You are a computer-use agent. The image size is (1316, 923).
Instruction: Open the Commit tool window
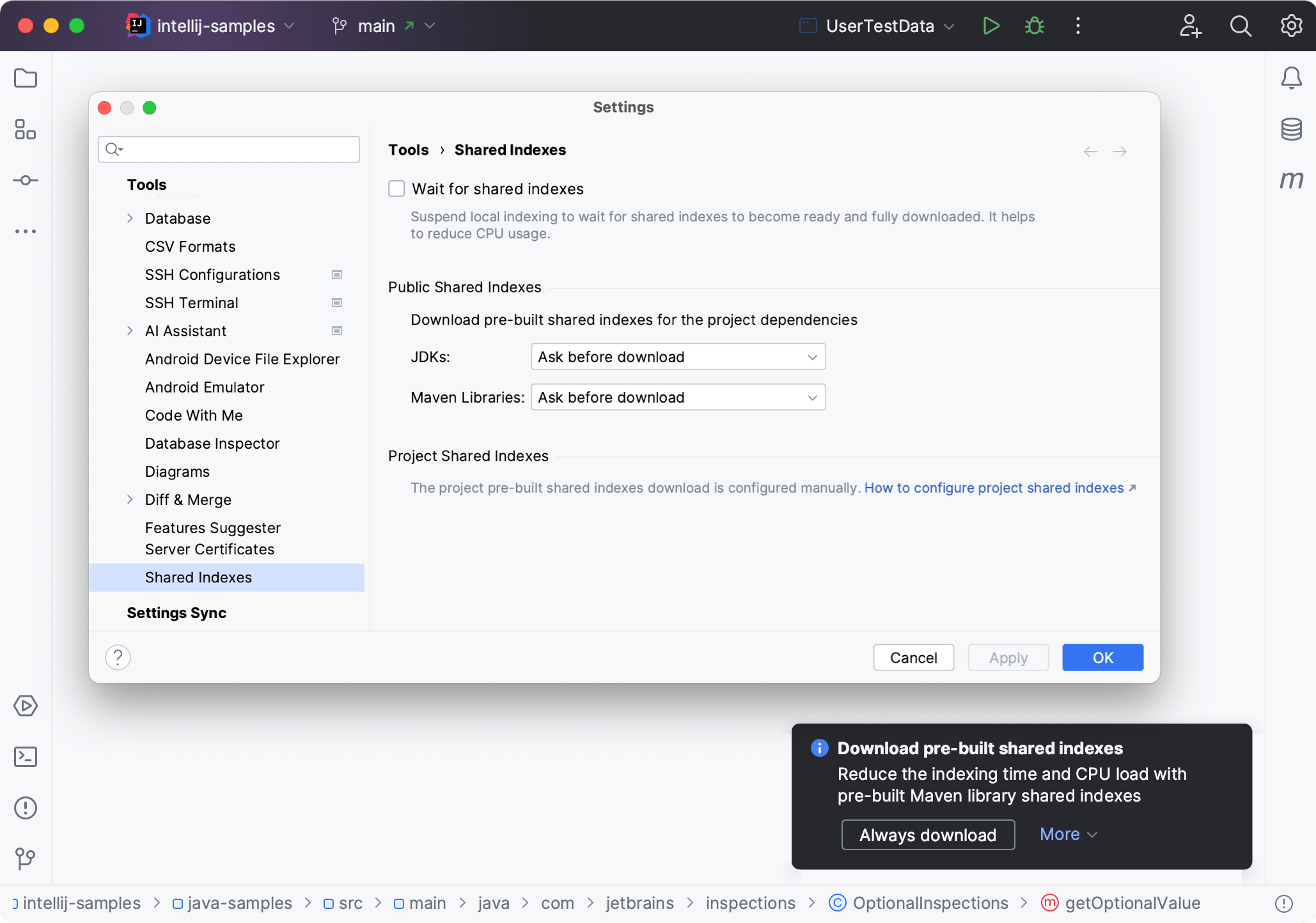click(x=25, y=180)
